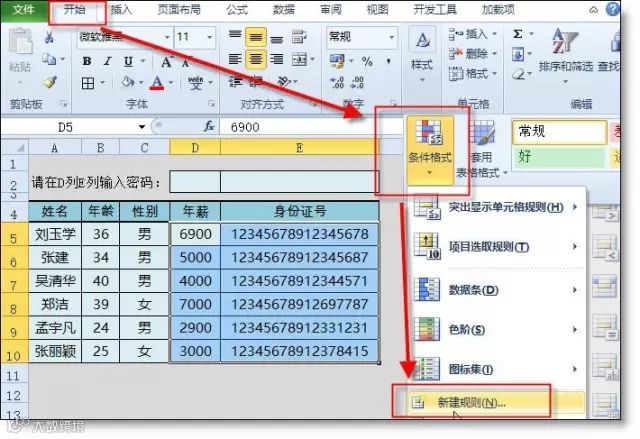Screen dimensions: 640x439
Task: Click the Bottom Align icon
Action: click(x=277, y=38)
